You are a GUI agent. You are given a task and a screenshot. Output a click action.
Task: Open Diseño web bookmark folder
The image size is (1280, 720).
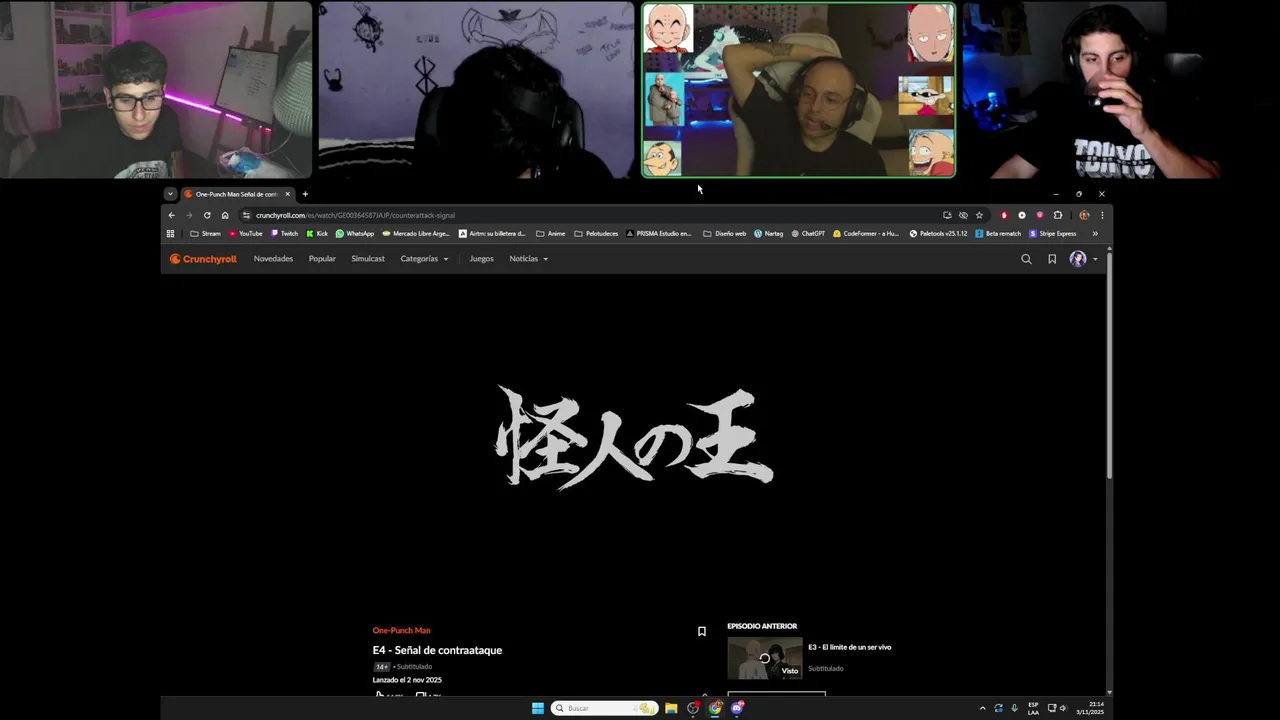725,234
